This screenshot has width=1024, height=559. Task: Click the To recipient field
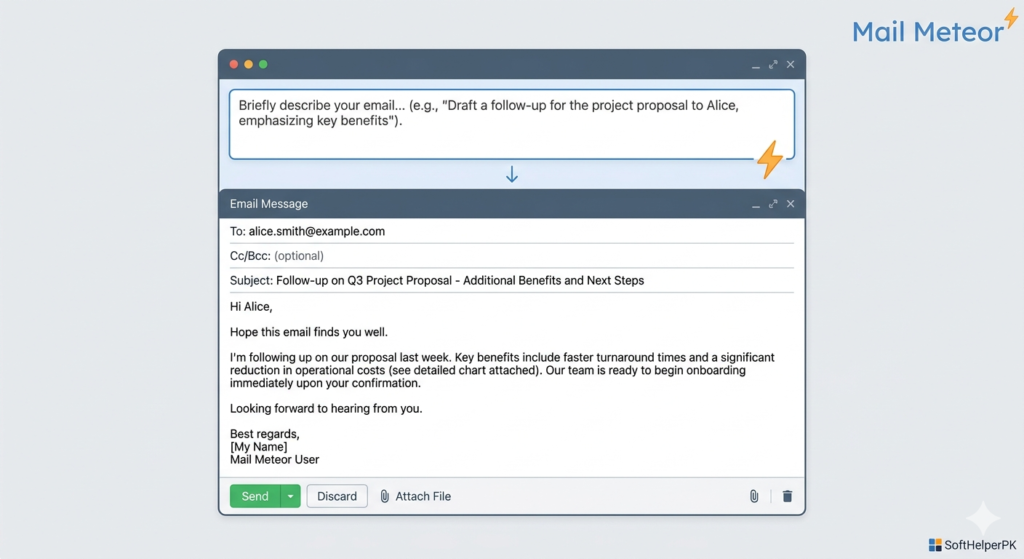[511, 231]
